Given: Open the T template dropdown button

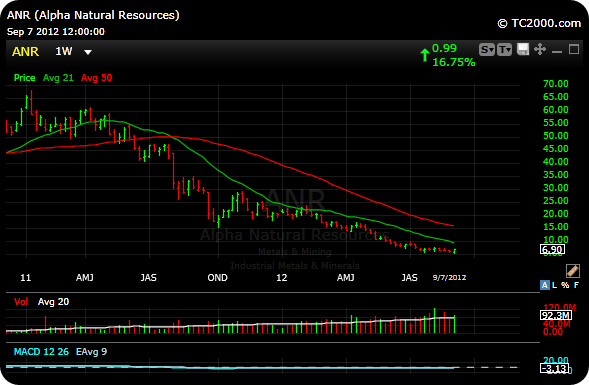Looking at the screenshot, I should point(504,50).
